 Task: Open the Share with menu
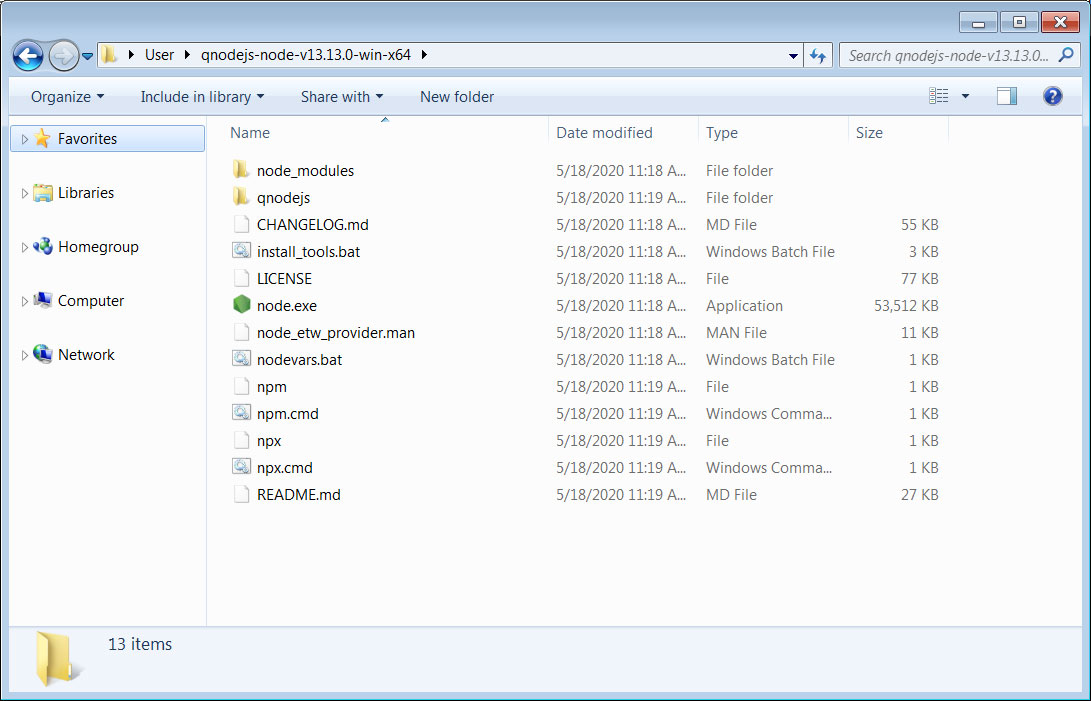point(342,97)
